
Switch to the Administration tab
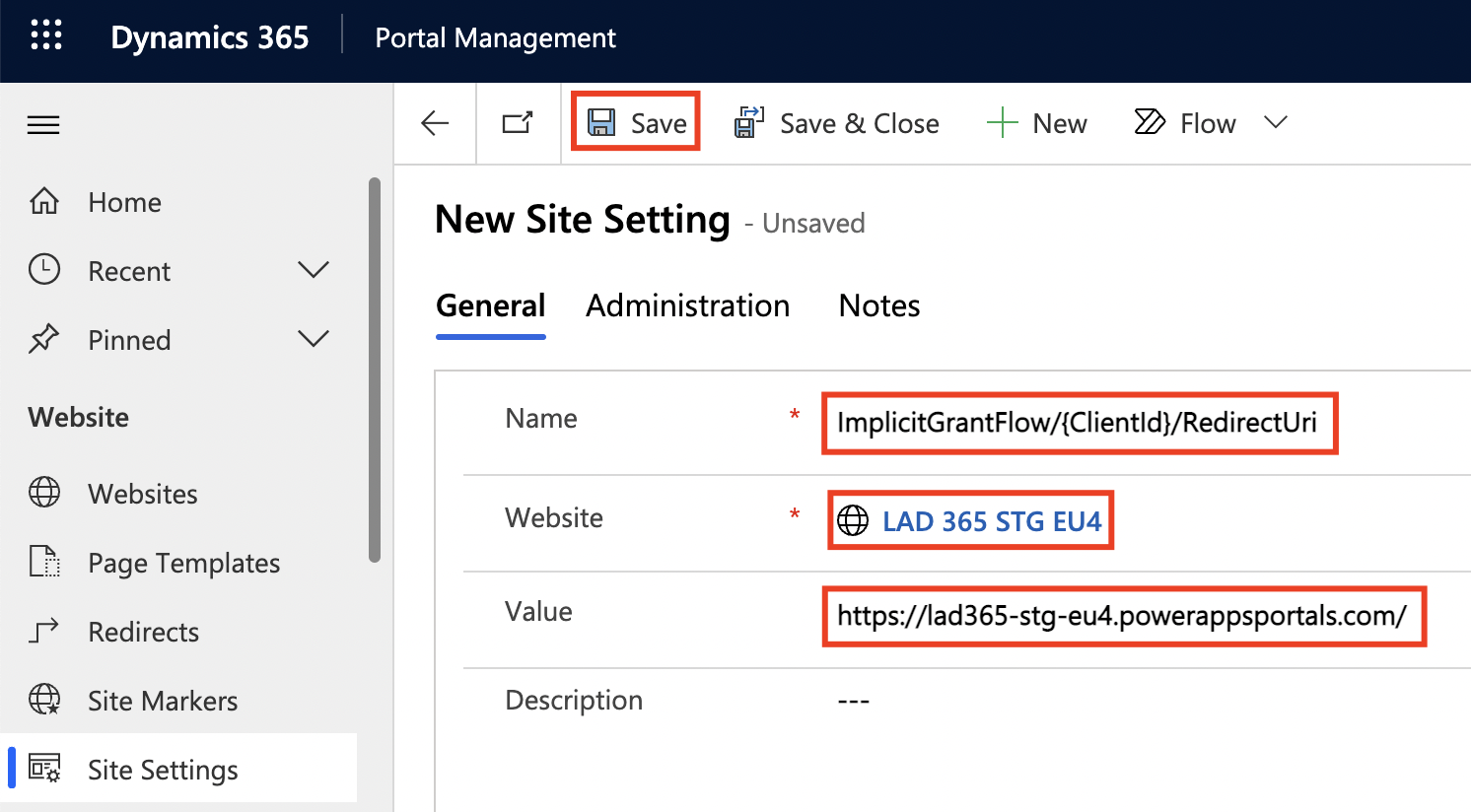click(x=688, y=305)
